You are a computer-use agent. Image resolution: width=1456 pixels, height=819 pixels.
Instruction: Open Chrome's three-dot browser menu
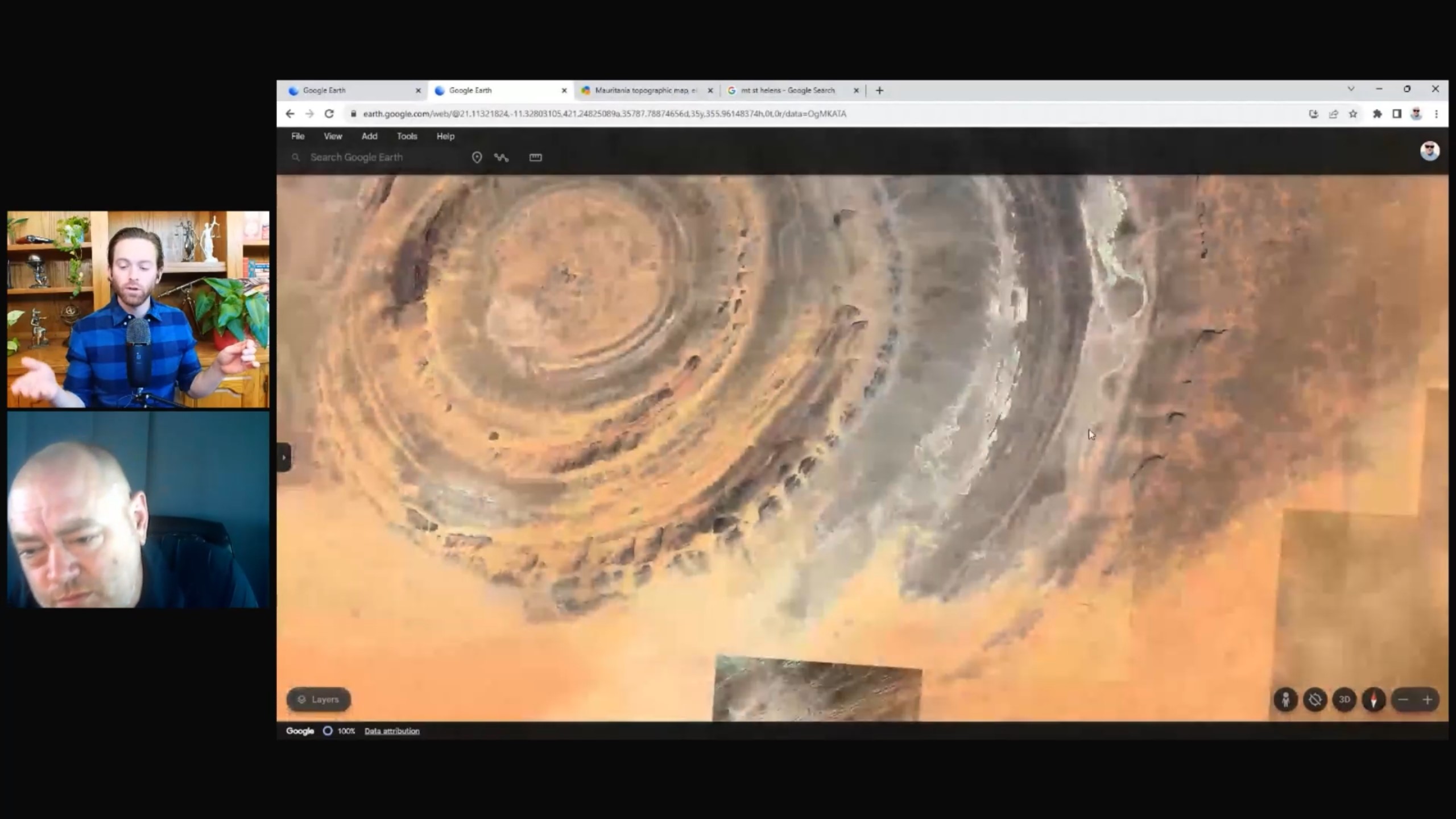1438,114
